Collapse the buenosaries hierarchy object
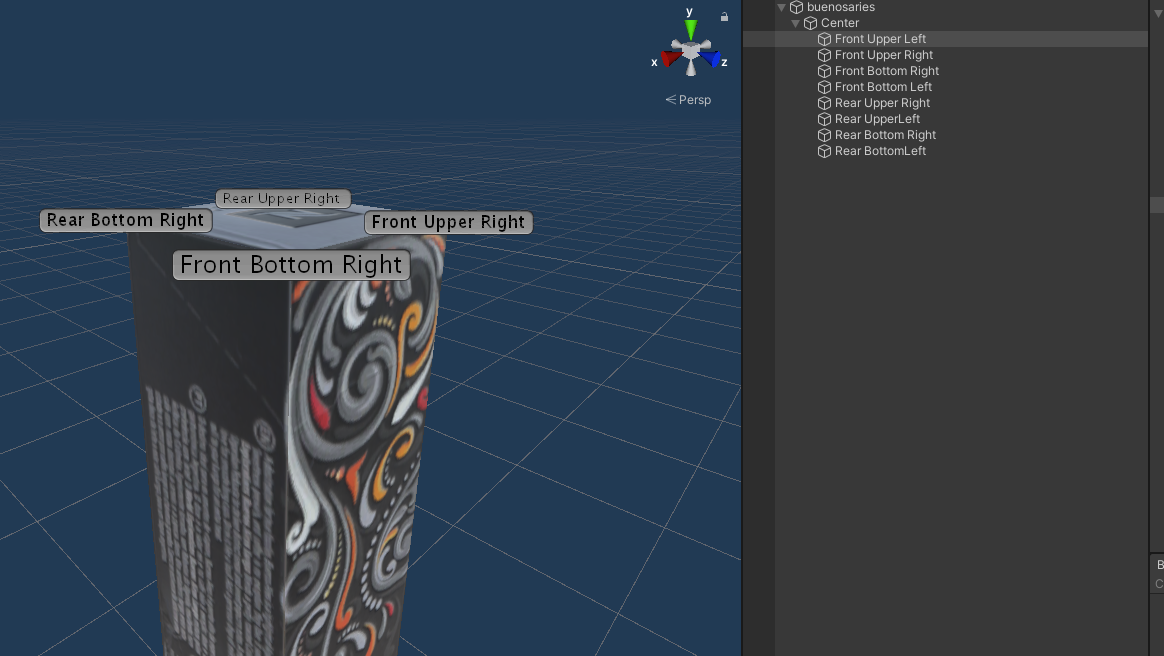This screenshot has height=656, width=1164. coord(782,7)
